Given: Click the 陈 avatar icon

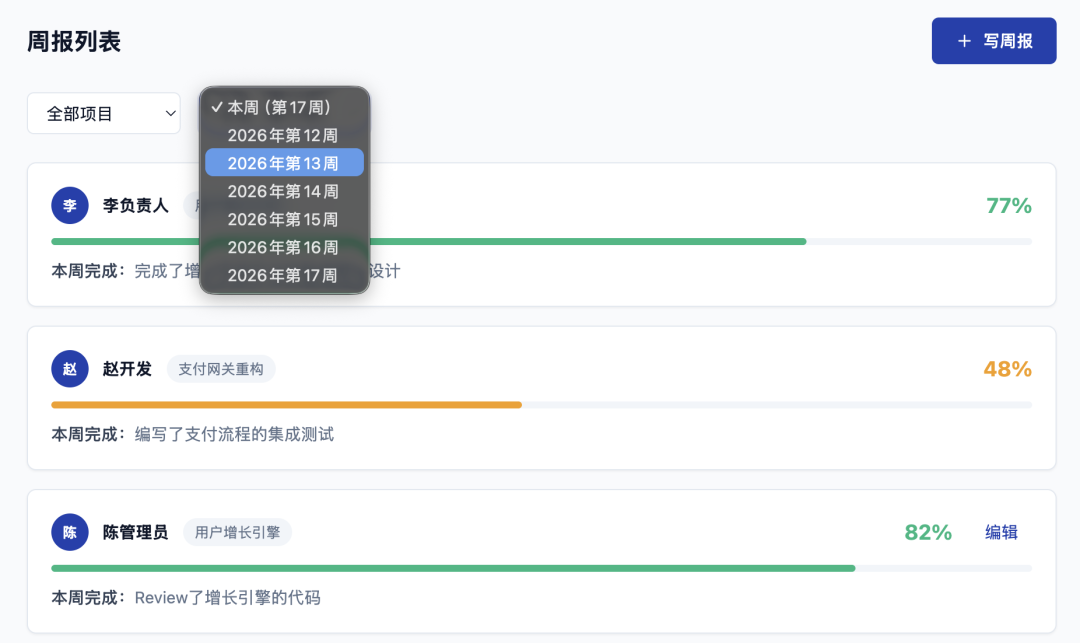Looking at the screenshot, I should click(70, 532).
